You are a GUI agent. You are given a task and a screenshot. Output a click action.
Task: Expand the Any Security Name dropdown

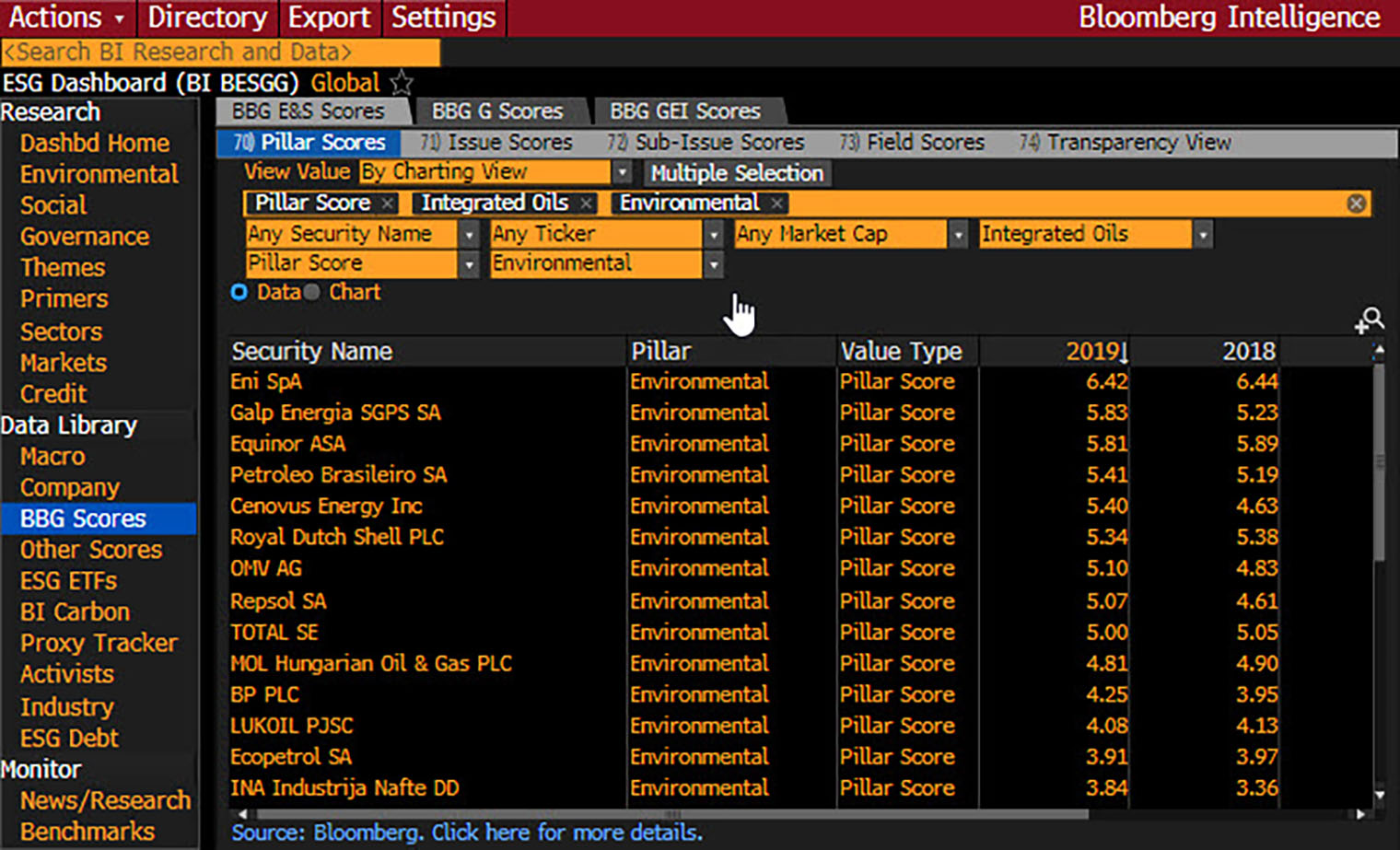point(469,234)
